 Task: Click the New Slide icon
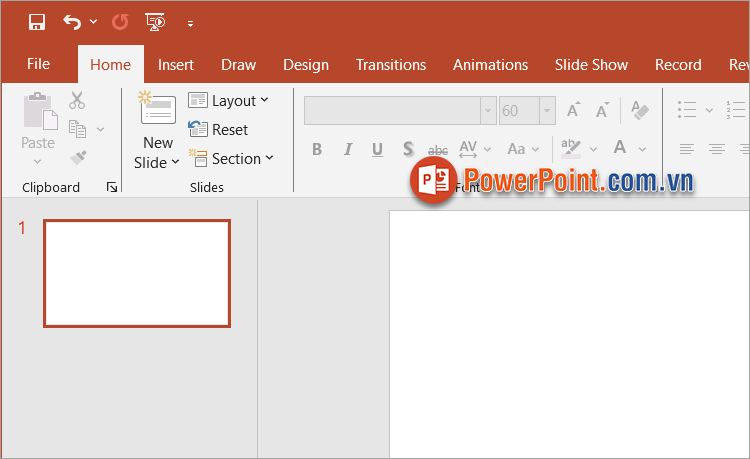(157, 108)
